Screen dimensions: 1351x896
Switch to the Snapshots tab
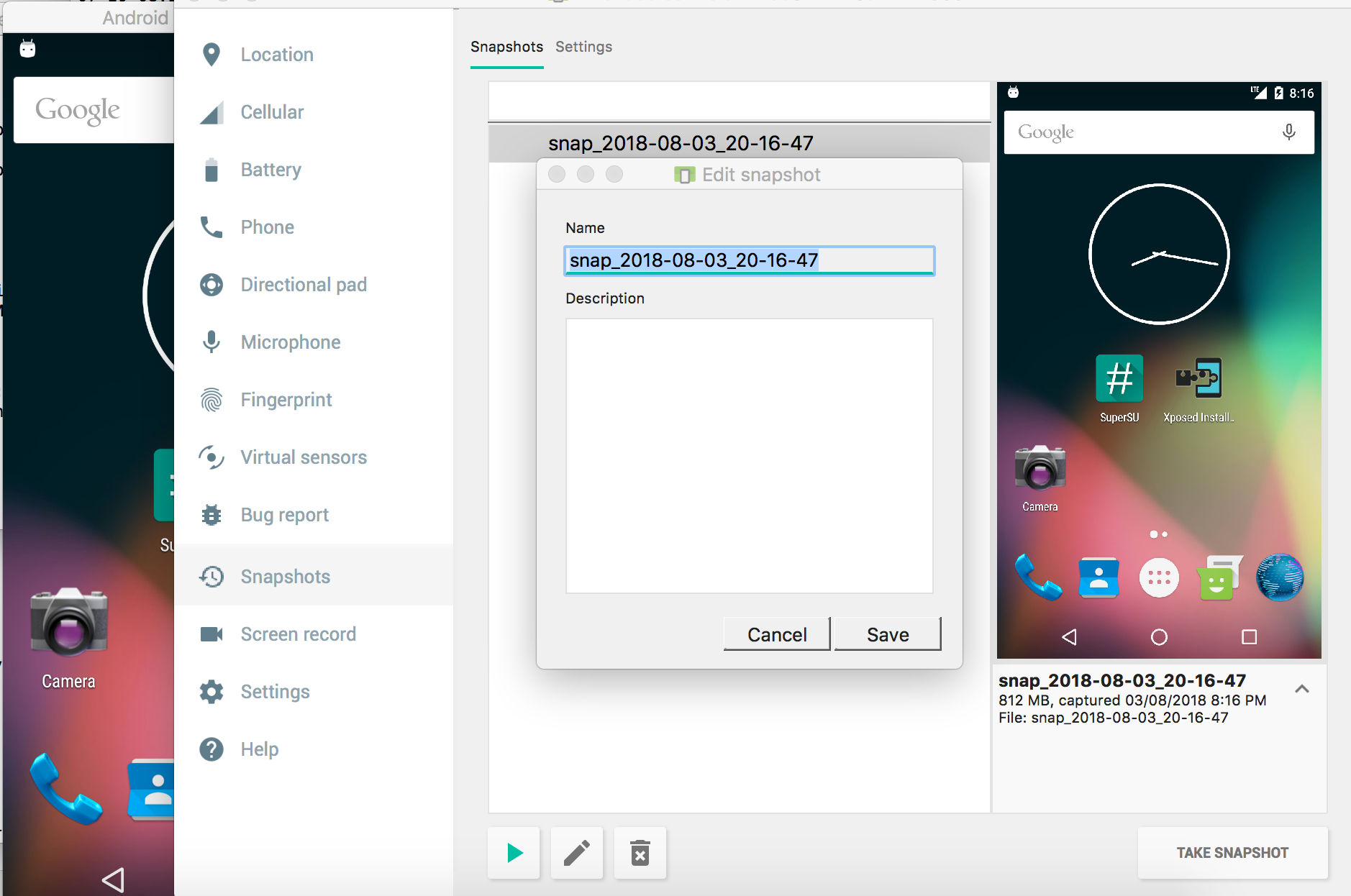(506, 47)
